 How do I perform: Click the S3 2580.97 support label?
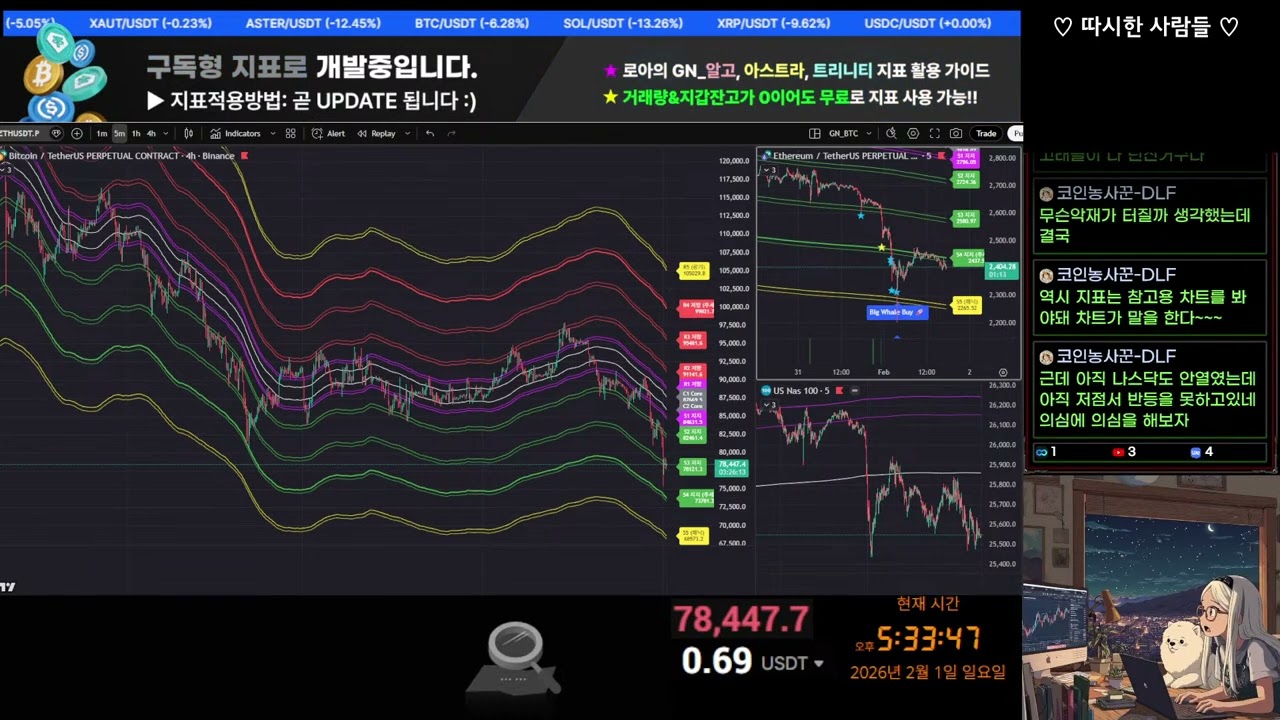(x=965, y=217)
